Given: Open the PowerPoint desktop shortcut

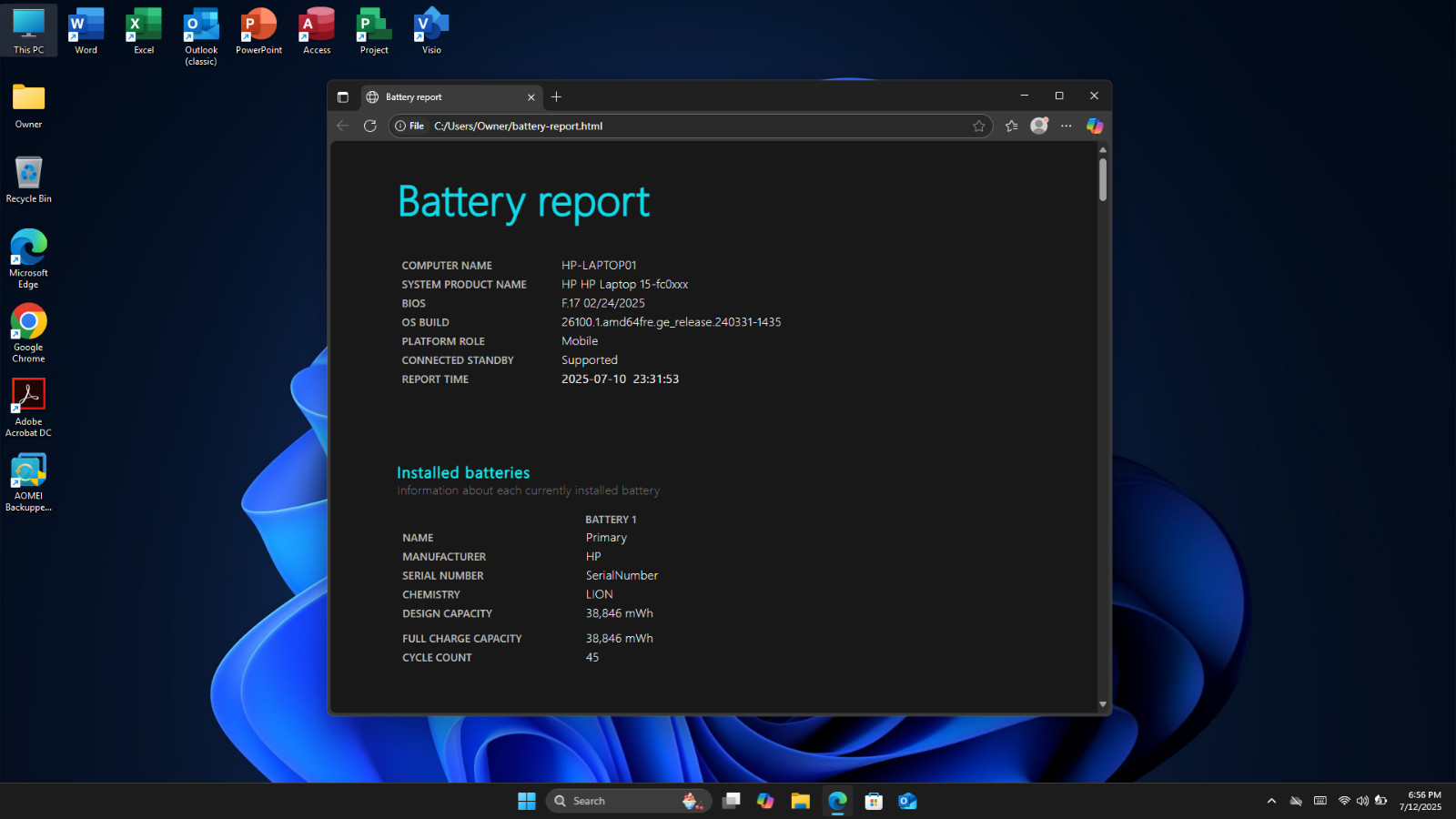Looking at the screenshot, I should coord(258,31).
